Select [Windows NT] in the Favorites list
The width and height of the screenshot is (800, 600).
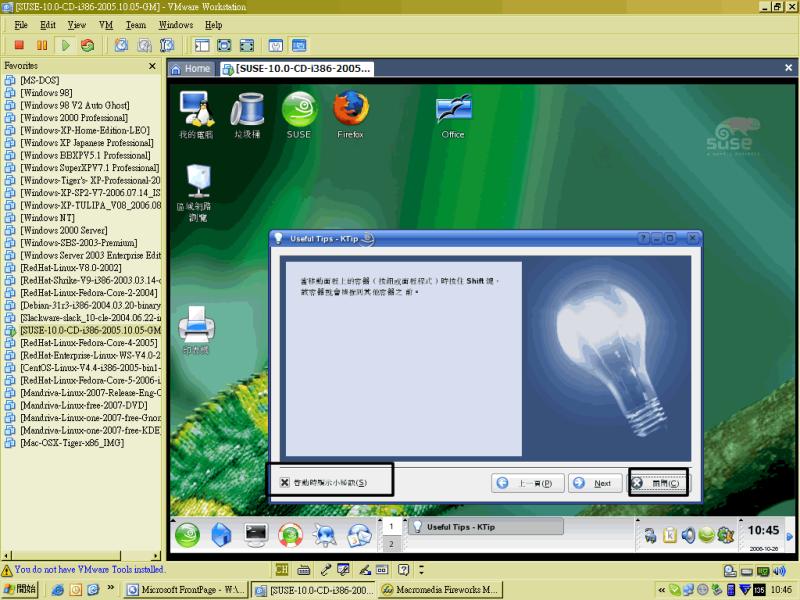[x=47, y=218]
